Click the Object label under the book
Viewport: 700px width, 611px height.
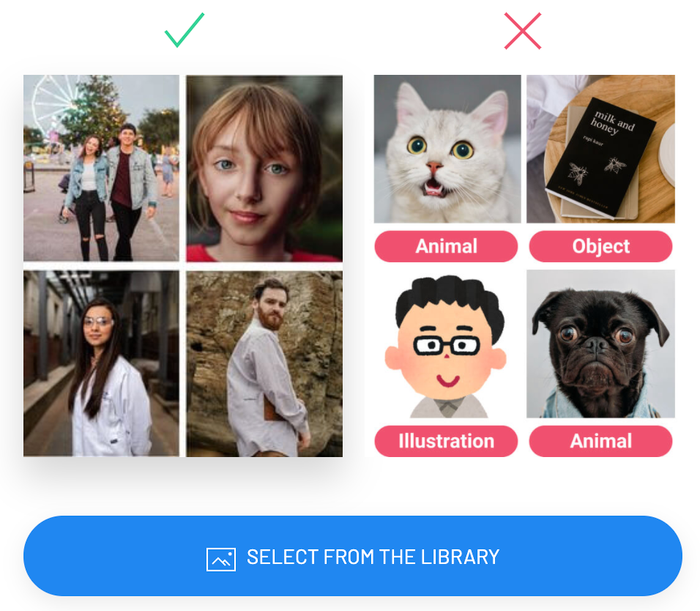[x=601, y=246]
